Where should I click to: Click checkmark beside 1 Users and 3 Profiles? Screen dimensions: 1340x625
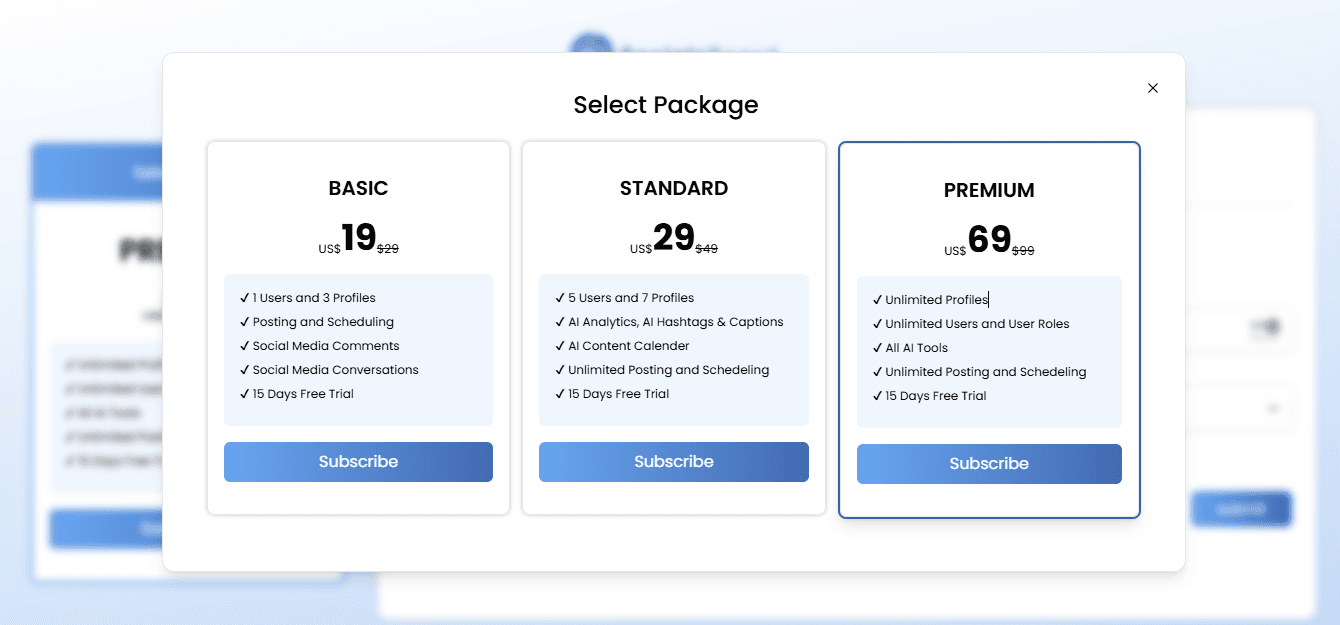coord(245,298)
